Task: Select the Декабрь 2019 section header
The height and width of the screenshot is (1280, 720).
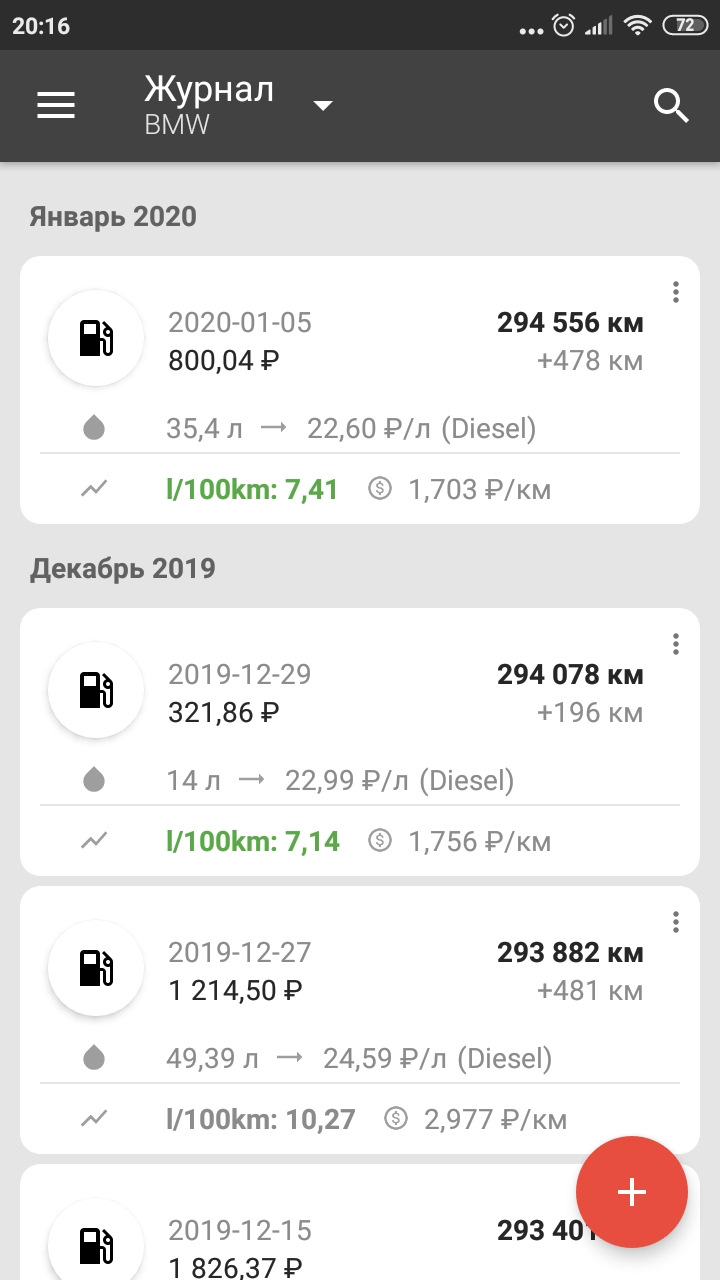Action: click(123, 568)
